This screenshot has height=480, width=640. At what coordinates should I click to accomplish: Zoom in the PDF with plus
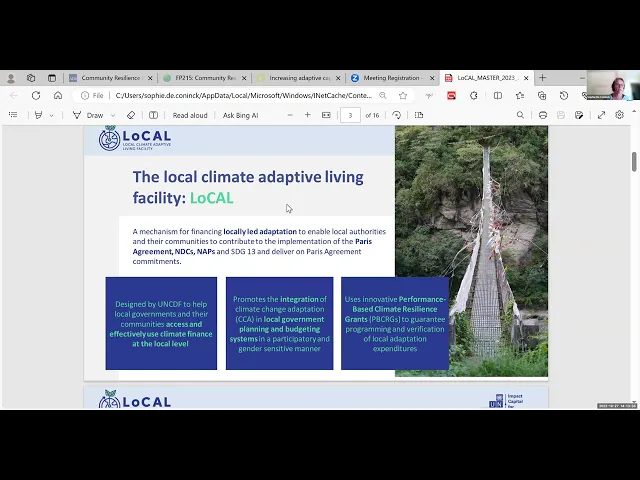click(308, 115)
